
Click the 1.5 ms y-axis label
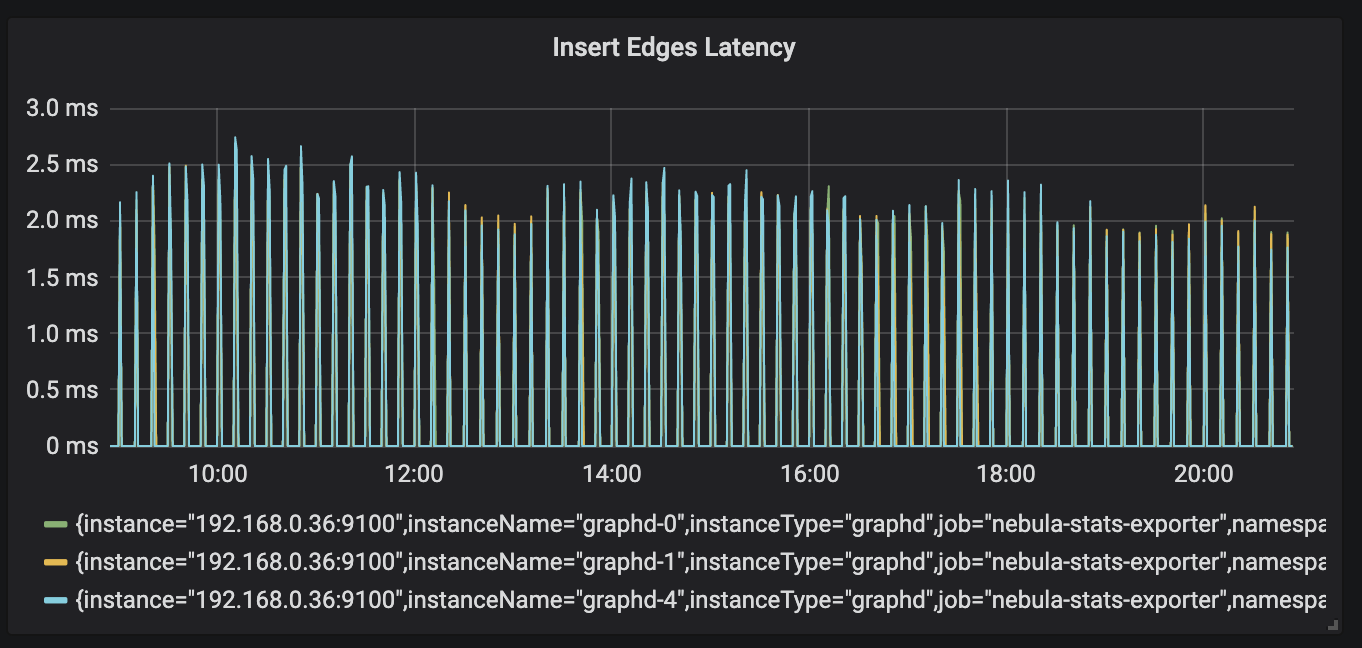[60, 277]
